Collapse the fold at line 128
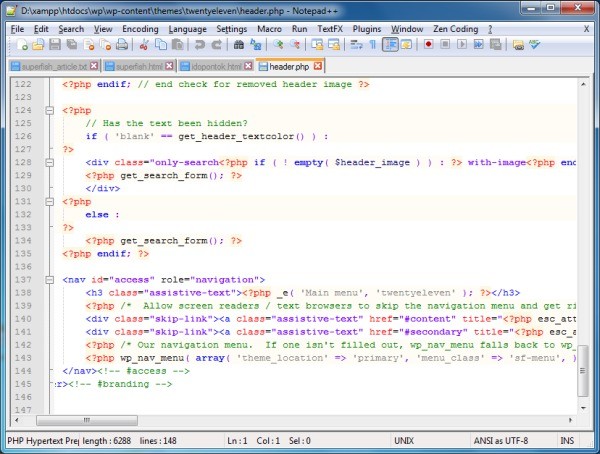600x454 pixels. click(49, 163)
